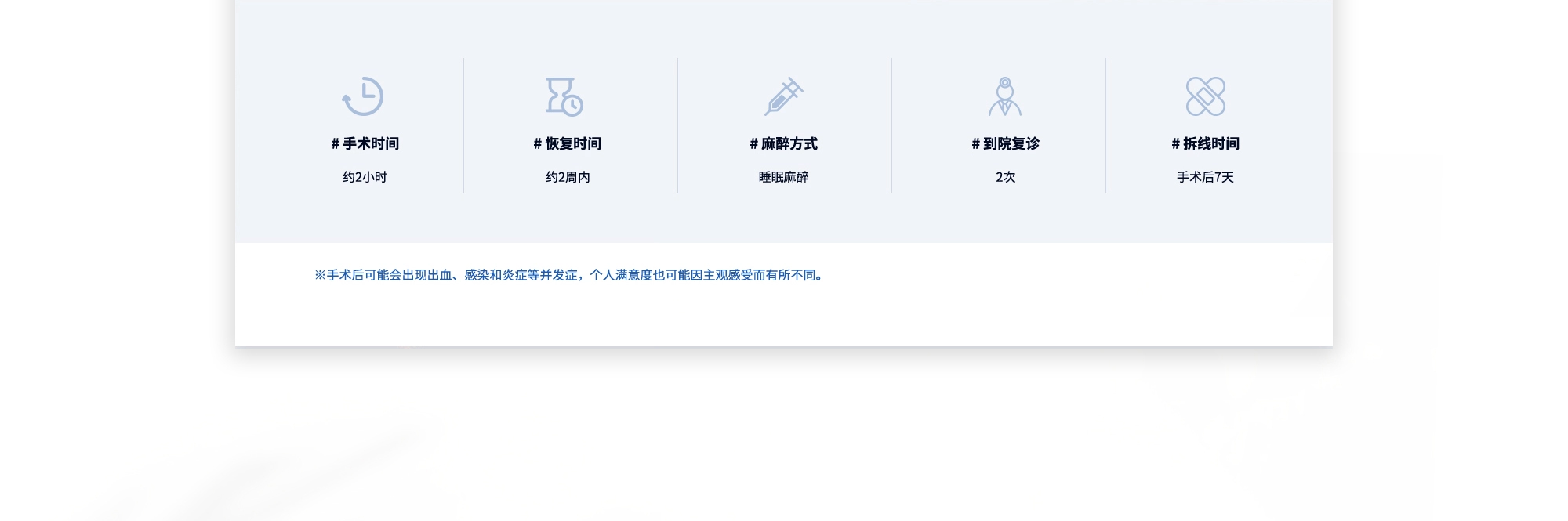Viewport: 1568px width, 521px height.
Task: Click the blue complications disclaimer note
Action: [x=570, y=275]
